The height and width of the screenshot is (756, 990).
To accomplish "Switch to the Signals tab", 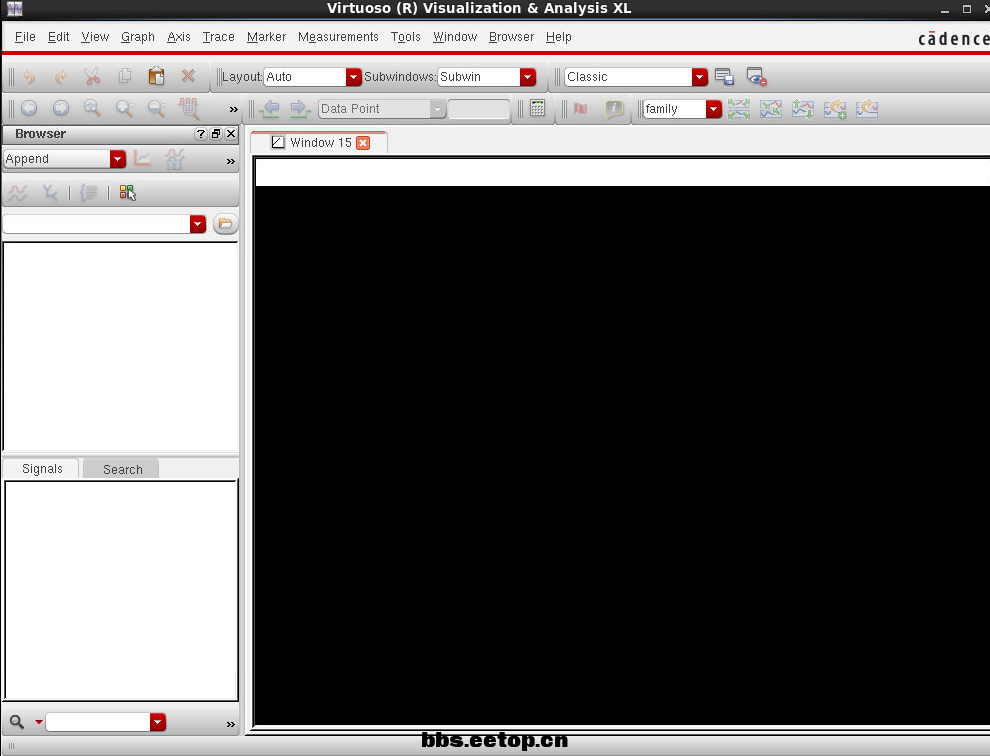I will tap(42, 469).
